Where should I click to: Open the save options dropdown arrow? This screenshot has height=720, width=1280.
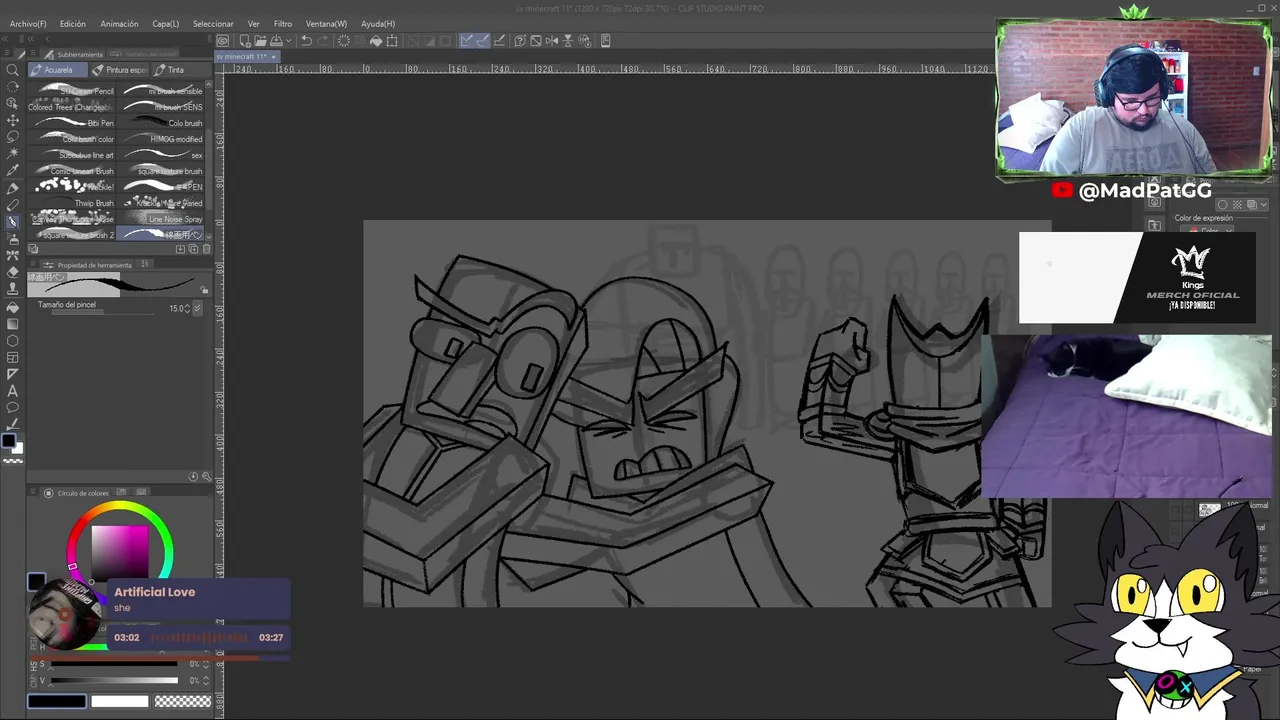pyautogui.click(x=289, y=41)
